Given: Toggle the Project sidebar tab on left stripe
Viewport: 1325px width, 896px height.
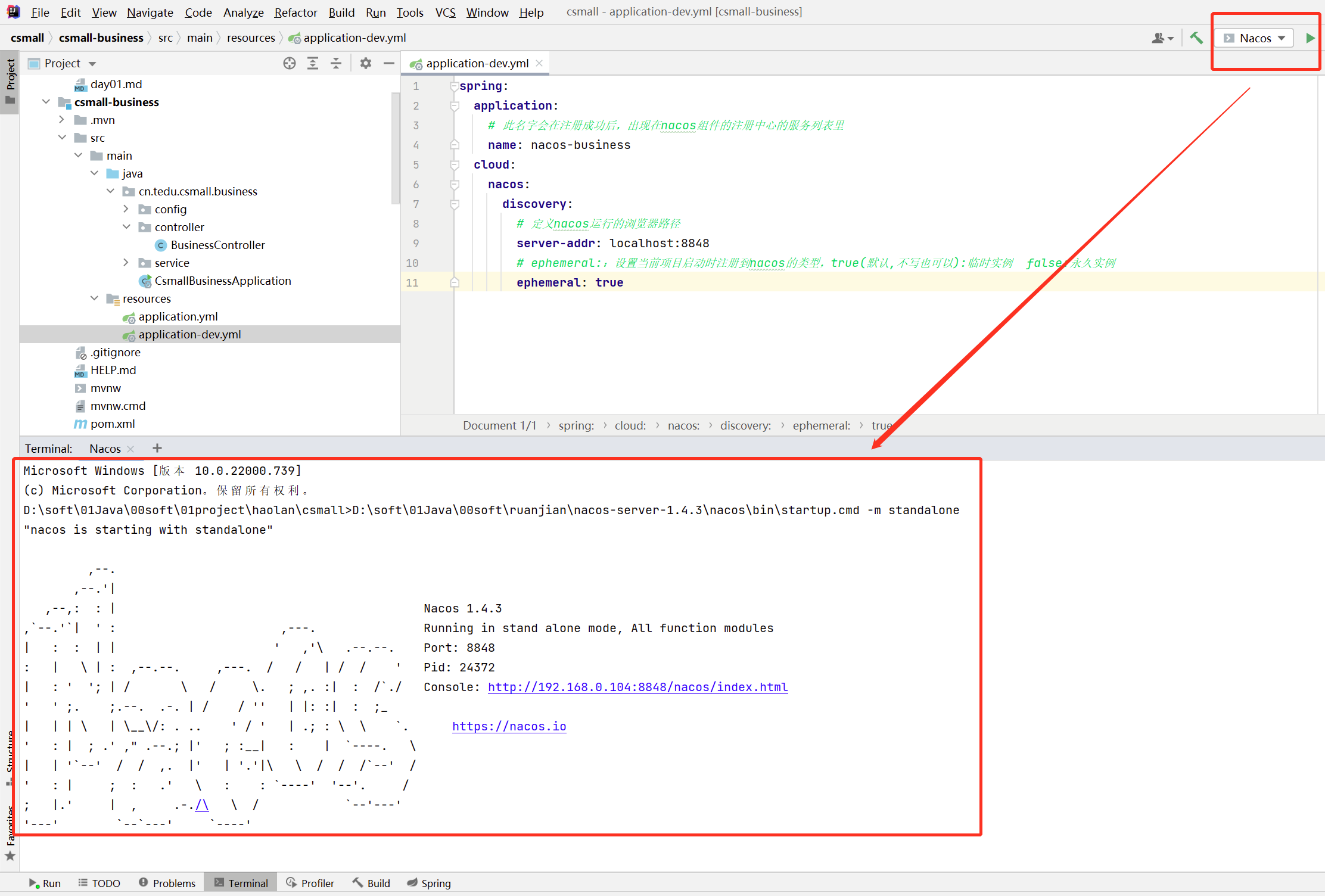Looking at the screenshot, I should pyautogui.click(x=10, y=81).
